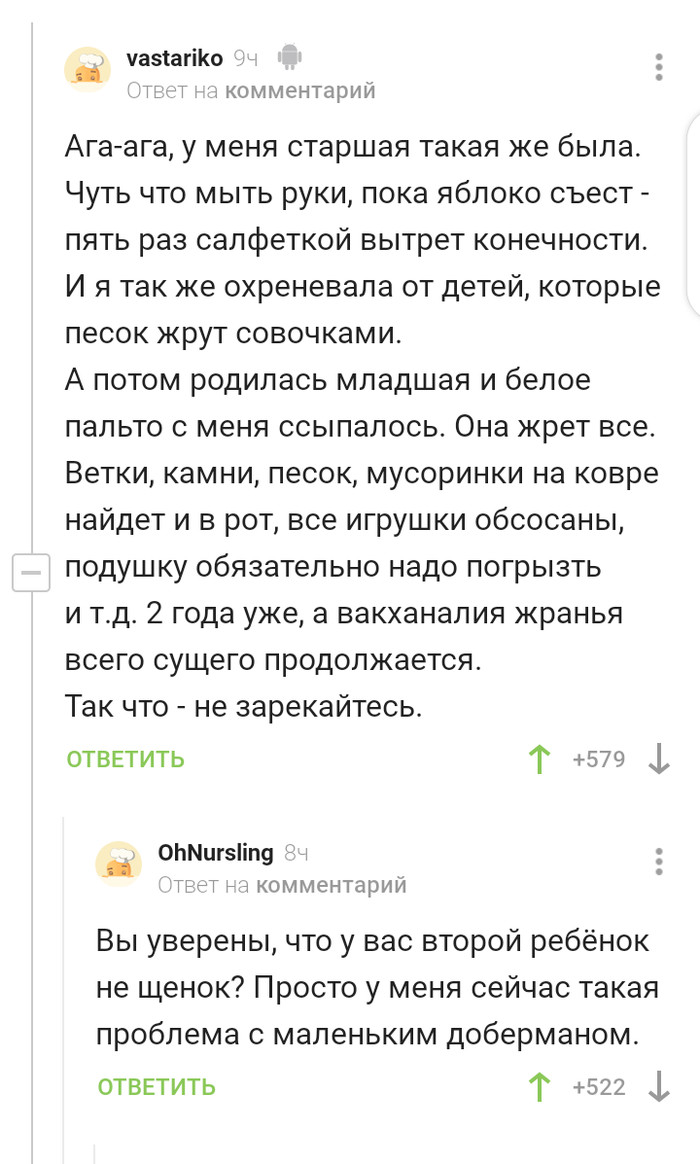Image resolution: width=700 pixels, height=1164 pixels.
Task: Open the three-dot menu on vastariko's comment
Action: point(658,68)
